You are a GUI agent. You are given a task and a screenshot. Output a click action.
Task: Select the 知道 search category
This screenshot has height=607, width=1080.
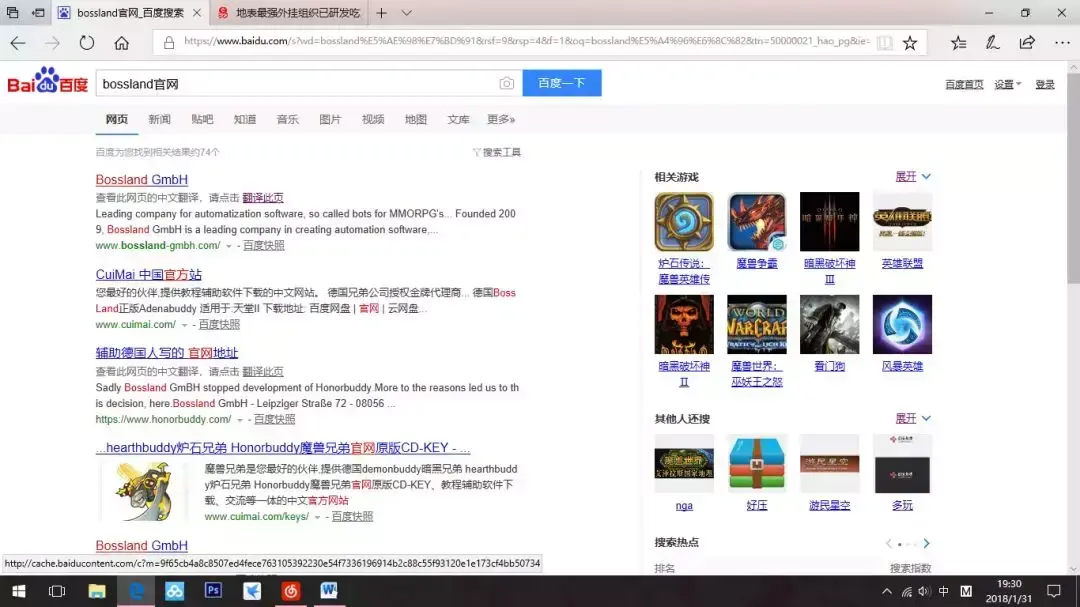[x=245, y=119]
